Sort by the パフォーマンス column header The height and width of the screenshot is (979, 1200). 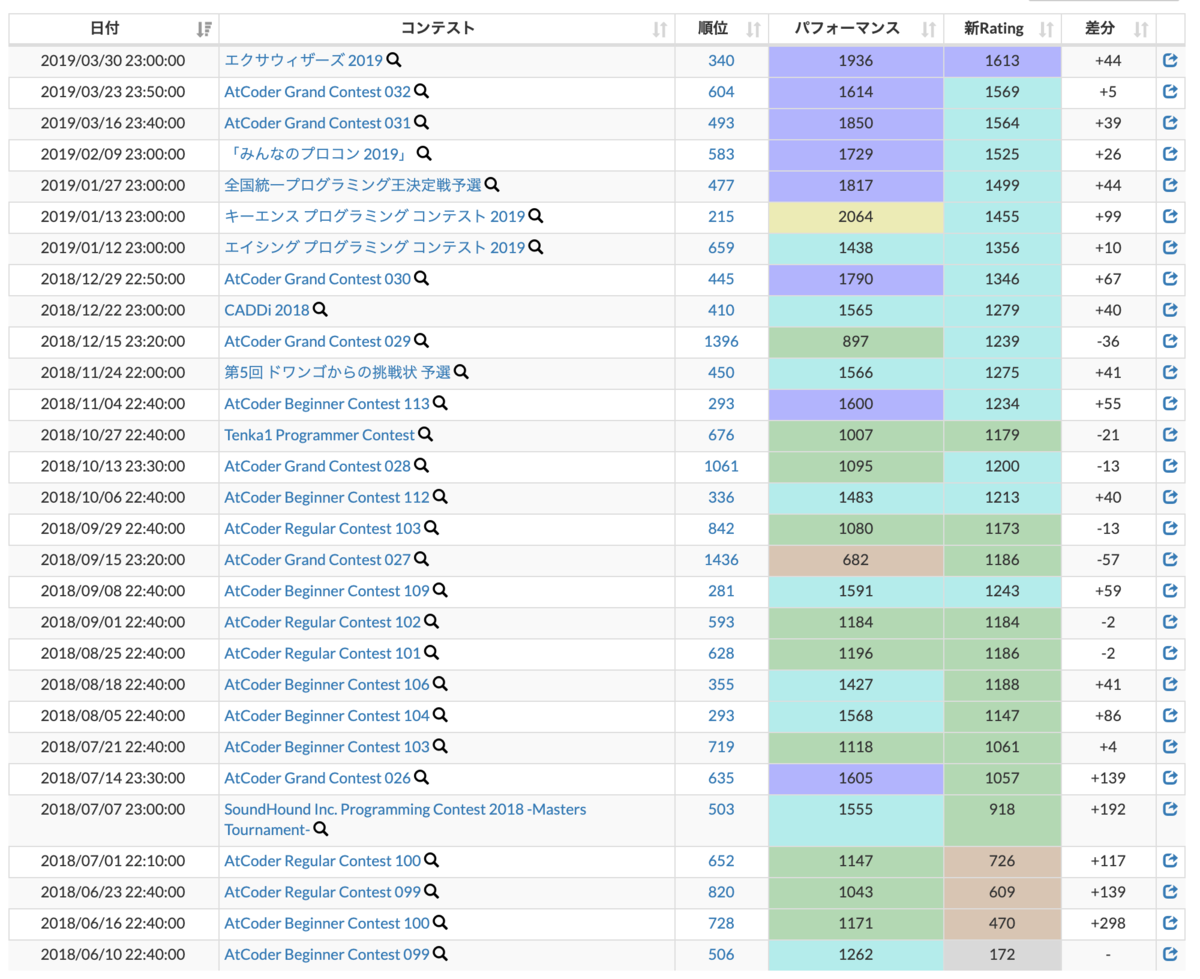pyautogui.click(x=856, y=29)
